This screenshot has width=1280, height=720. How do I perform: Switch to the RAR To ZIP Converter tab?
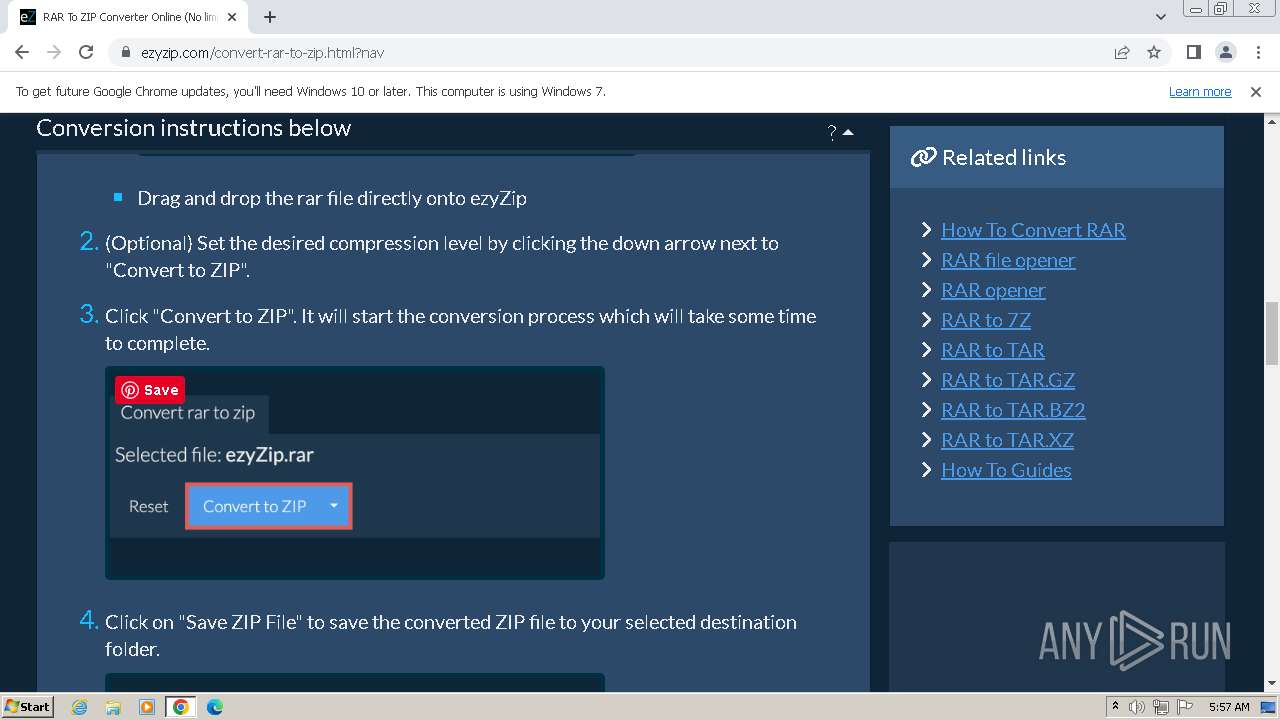point(128,17)
